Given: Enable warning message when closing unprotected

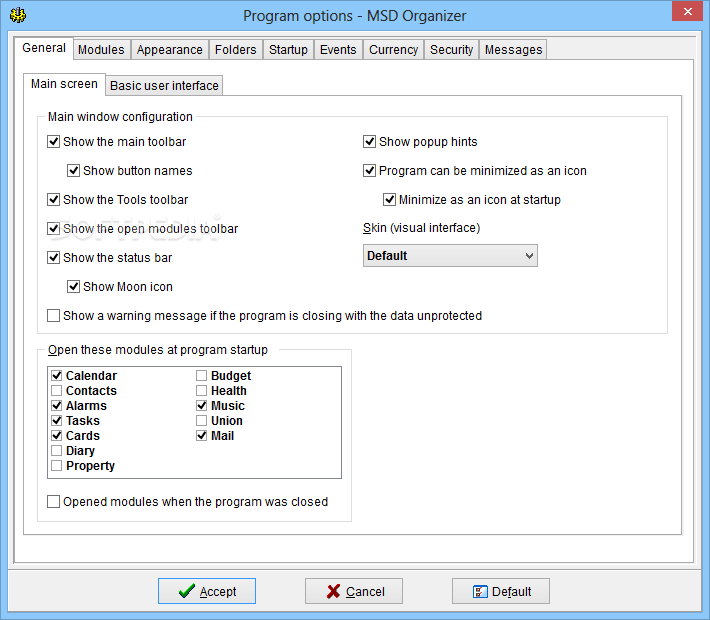Looking at the screenshot, I should click(x=53, y=316).
